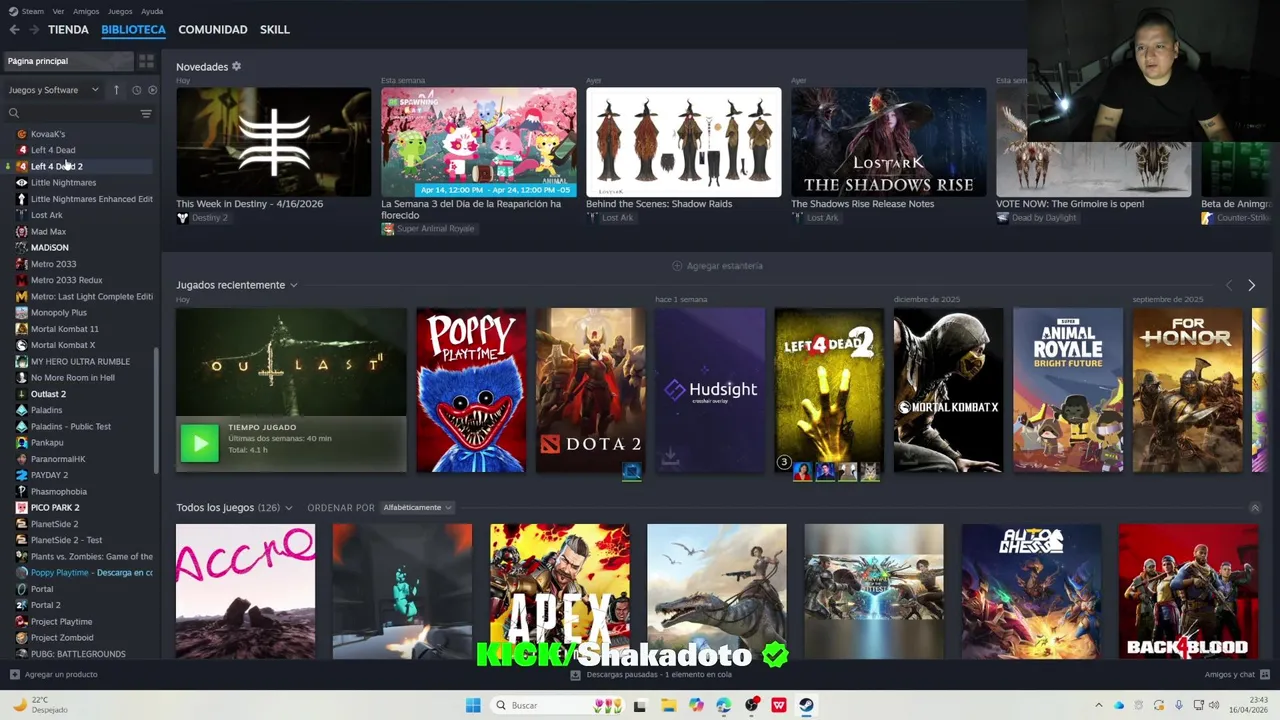Expand the Juegos y Software dropdown
The height and width of the screenshot is (720, 1280).
click(53, 90)
